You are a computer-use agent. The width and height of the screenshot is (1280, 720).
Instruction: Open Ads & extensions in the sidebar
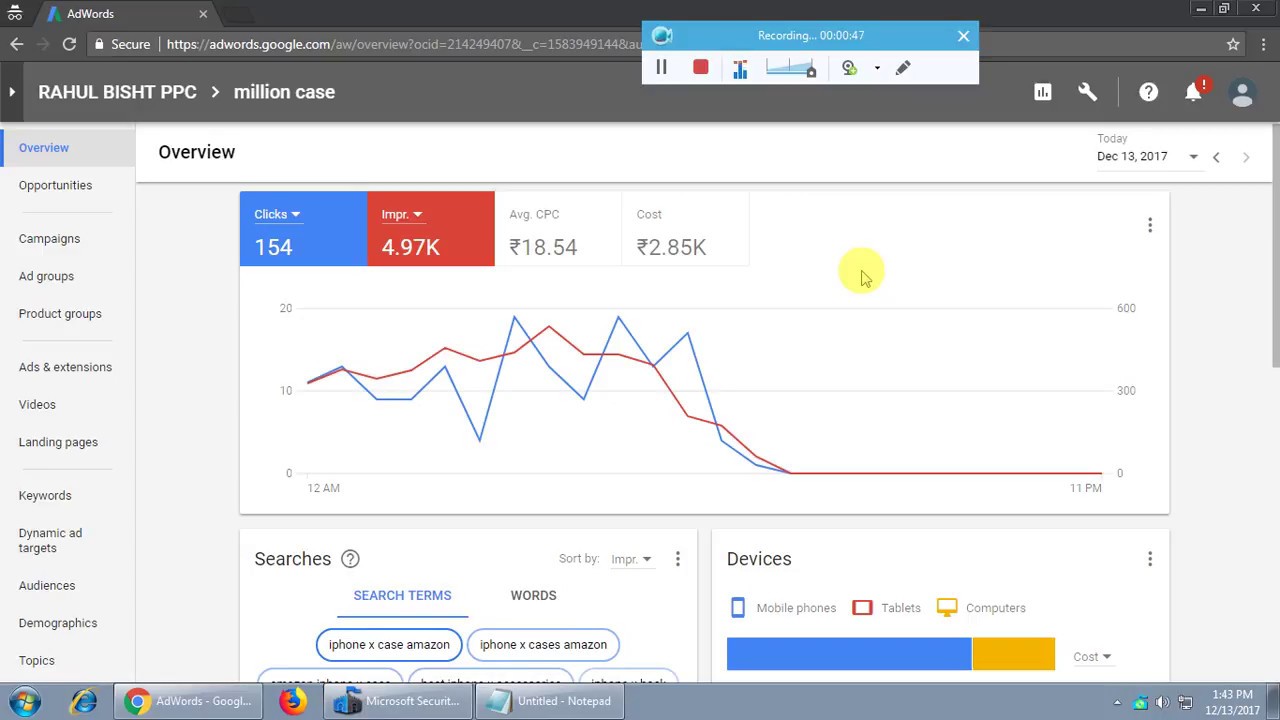67,367
